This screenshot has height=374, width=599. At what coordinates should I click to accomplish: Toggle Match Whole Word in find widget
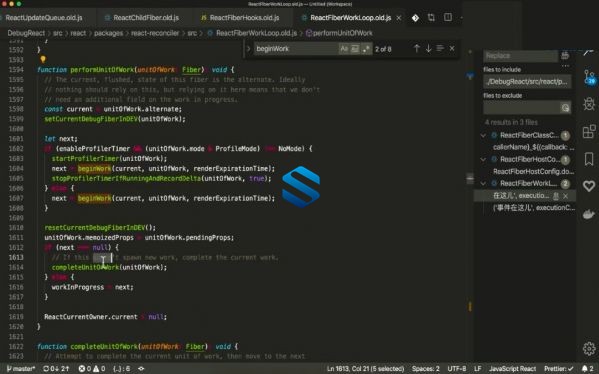pyautogui.click(x=355, y=49)
